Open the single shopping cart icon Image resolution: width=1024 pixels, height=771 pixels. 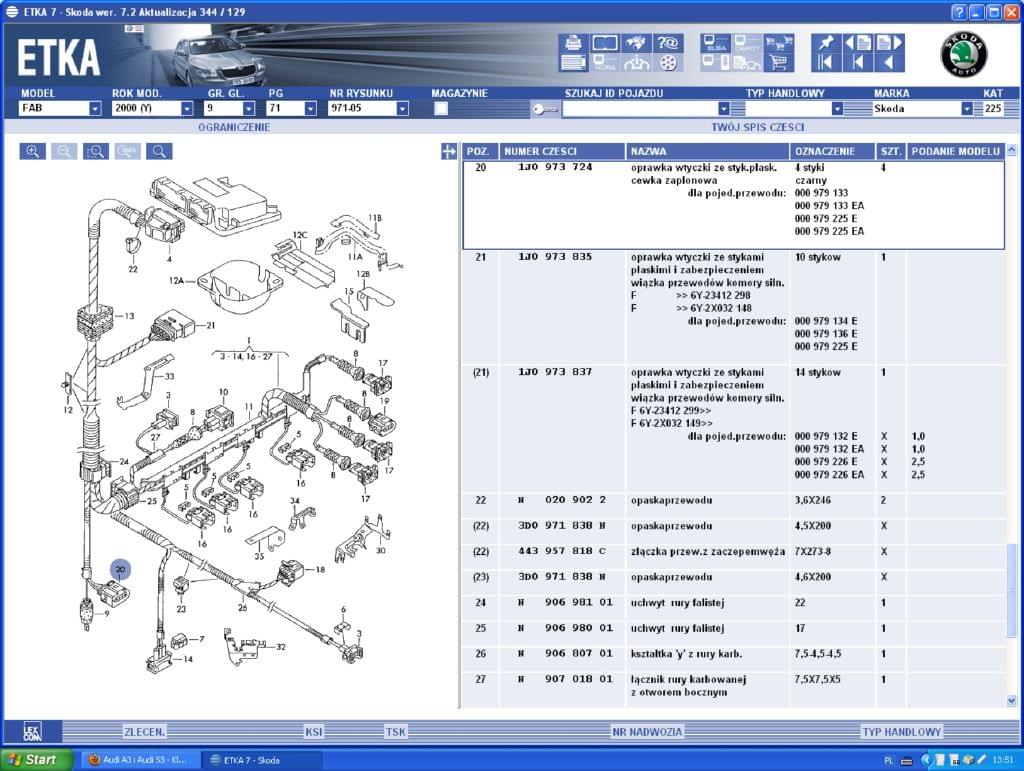(778, 63)
